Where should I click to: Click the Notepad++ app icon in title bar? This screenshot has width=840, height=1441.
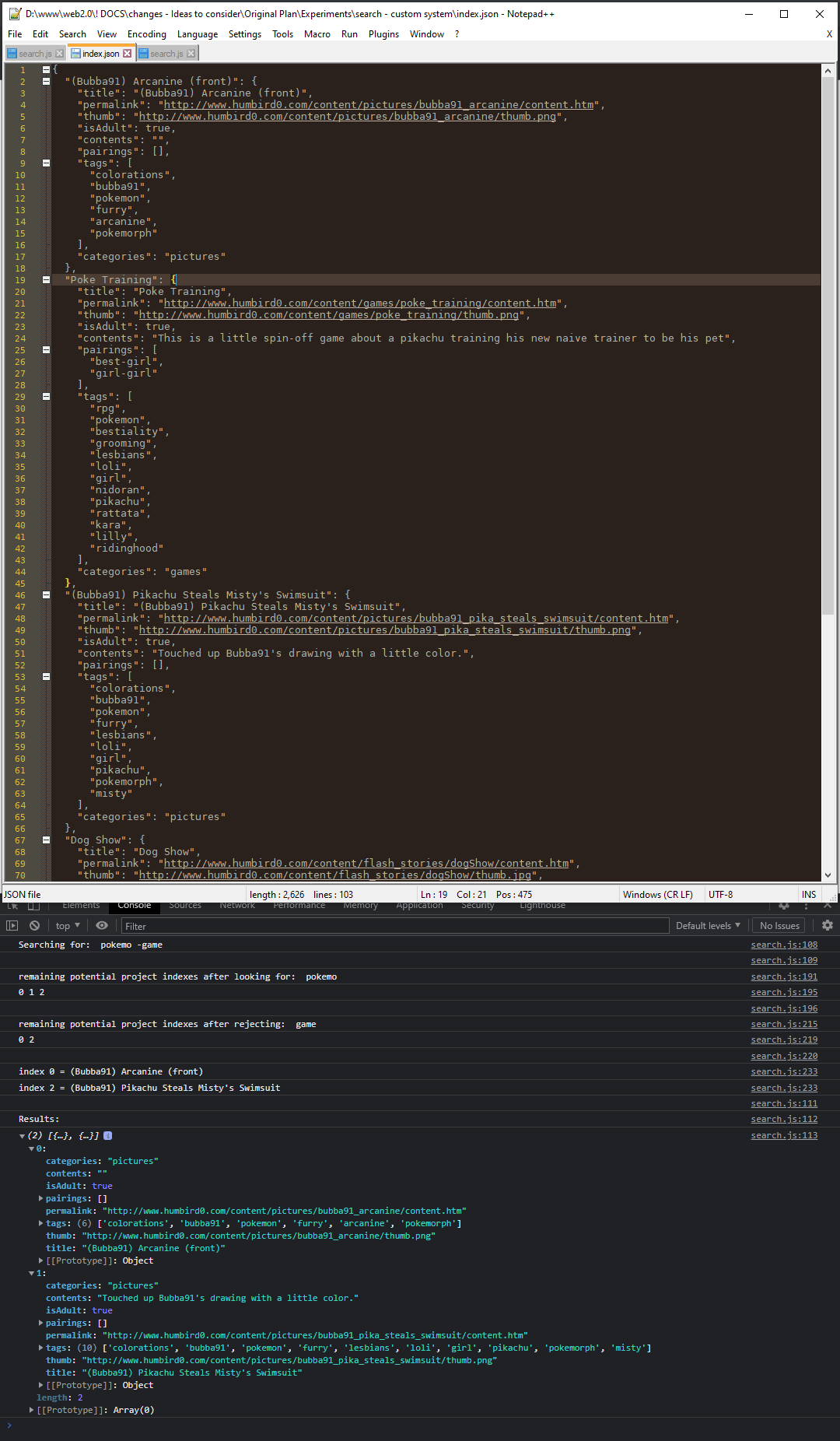pyautogui.click(x=14, y=14)
